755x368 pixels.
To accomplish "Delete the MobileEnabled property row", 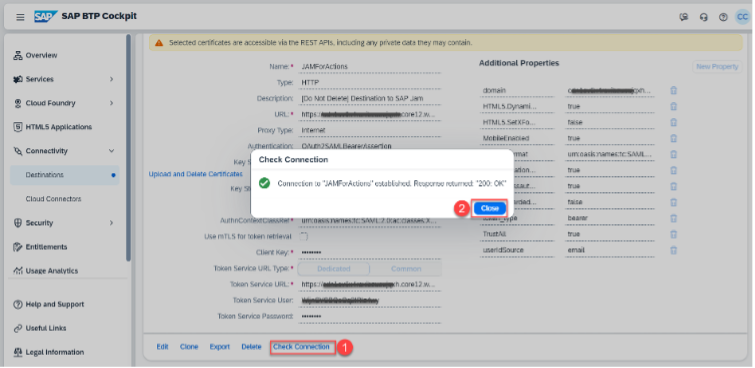I will click(x=674, y=138).
